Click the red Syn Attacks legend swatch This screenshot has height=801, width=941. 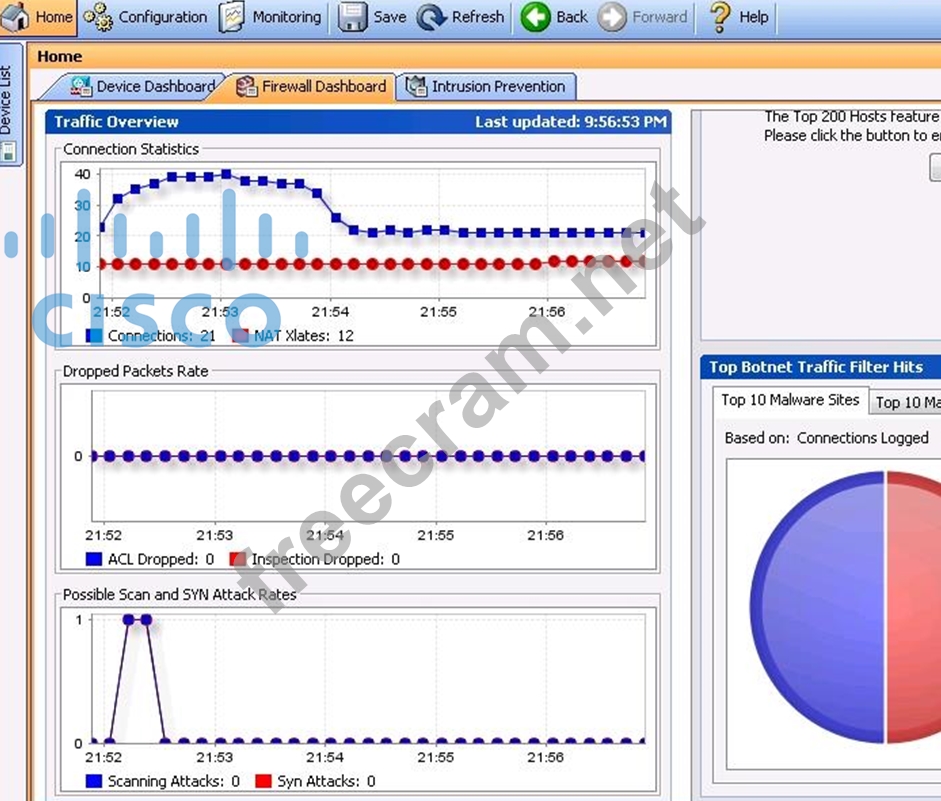click(264, 781)
